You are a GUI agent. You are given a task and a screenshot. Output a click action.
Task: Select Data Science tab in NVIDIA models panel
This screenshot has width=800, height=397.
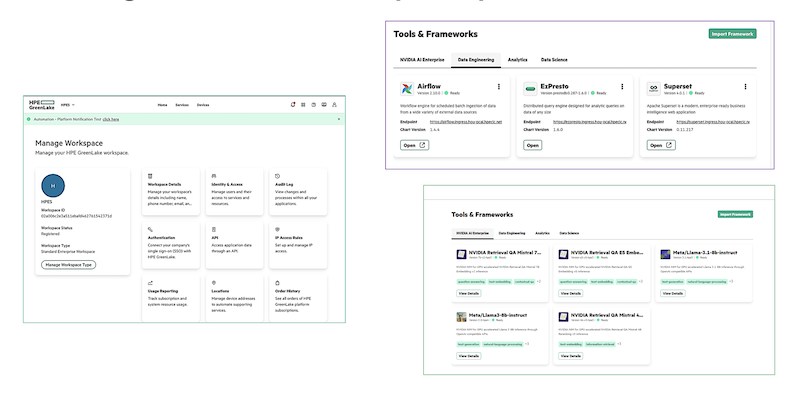pyautogui.click(x=569, y=233)
